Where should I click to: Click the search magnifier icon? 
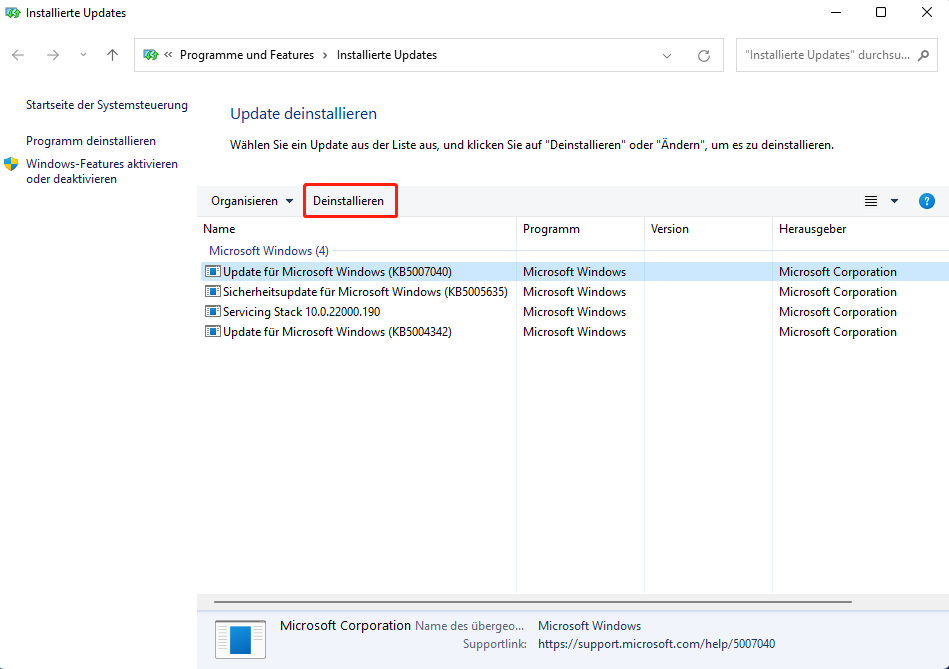coord(924,56)
